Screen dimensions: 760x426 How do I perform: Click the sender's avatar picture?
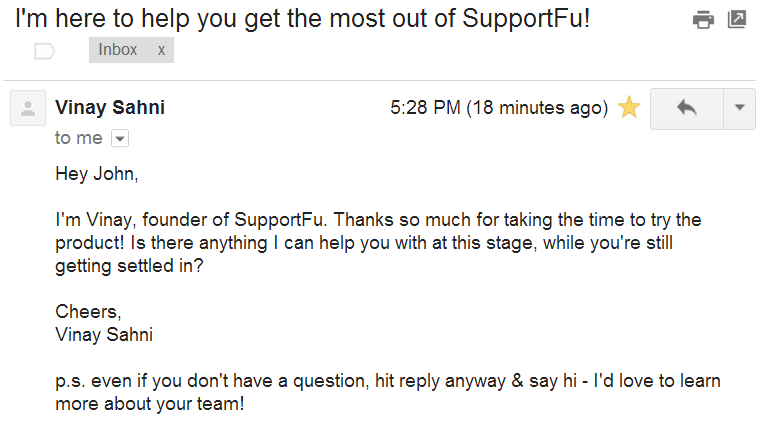point(28,108)
